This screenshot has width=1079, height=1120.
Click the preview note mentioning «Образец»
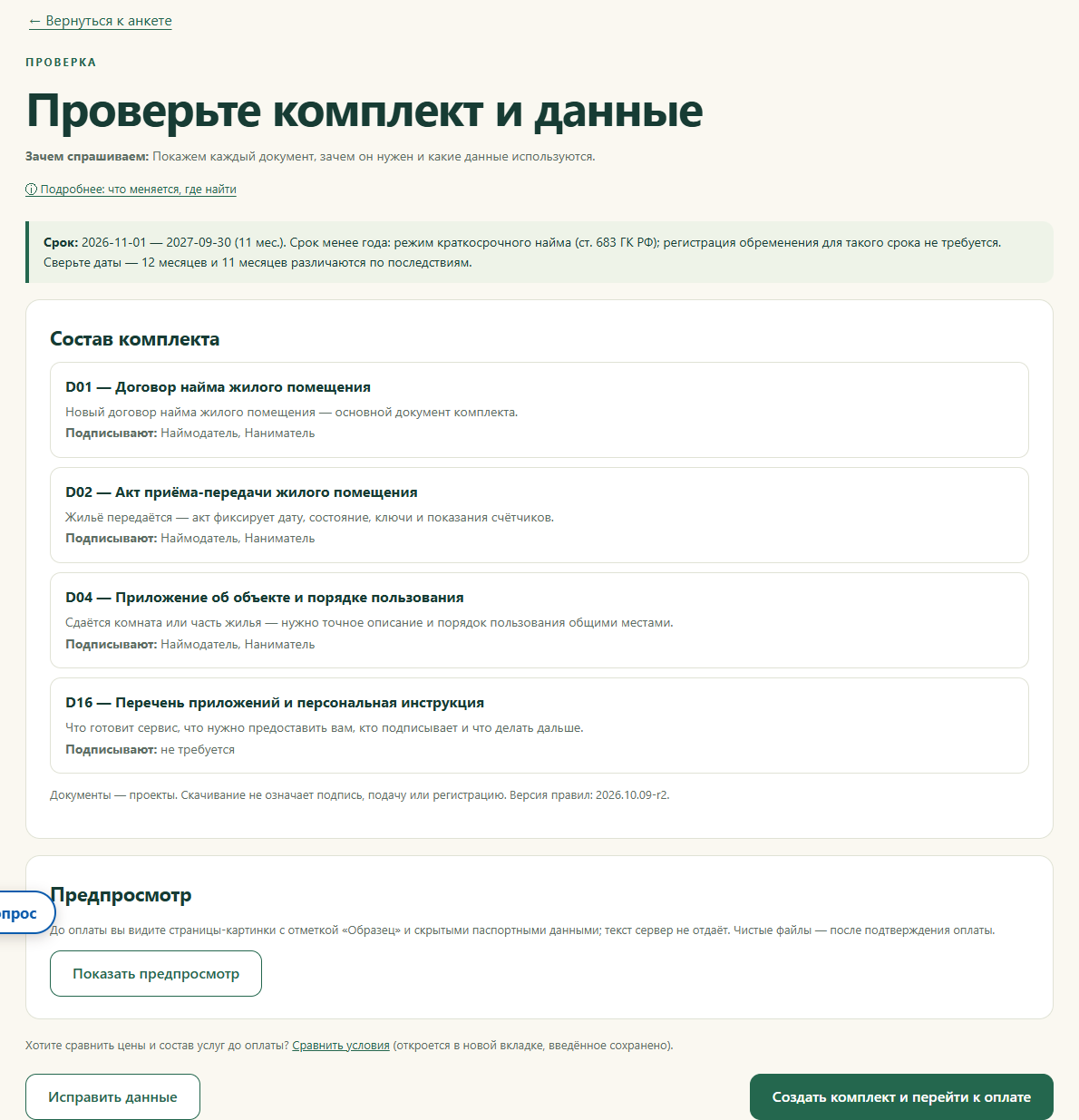click(x=522, y=930)
